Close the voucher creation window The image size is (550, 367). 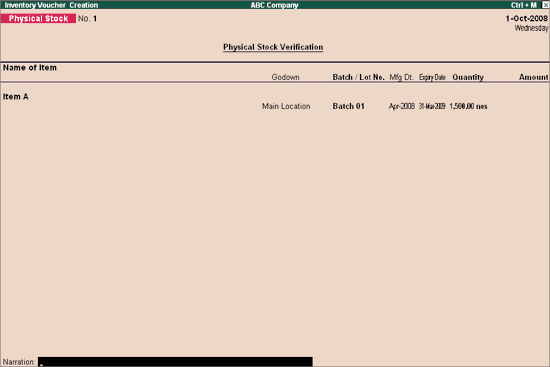point(545,5)
